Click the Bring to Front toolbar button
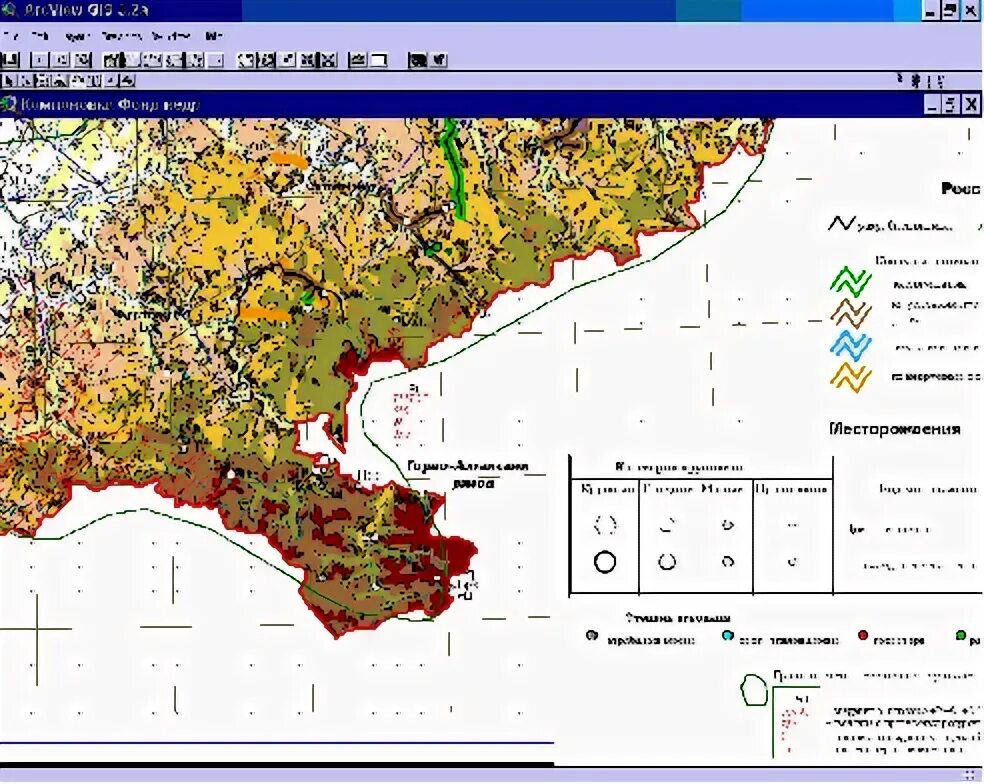Viewport: 984px width, 784px height. [x=152, y=60]
